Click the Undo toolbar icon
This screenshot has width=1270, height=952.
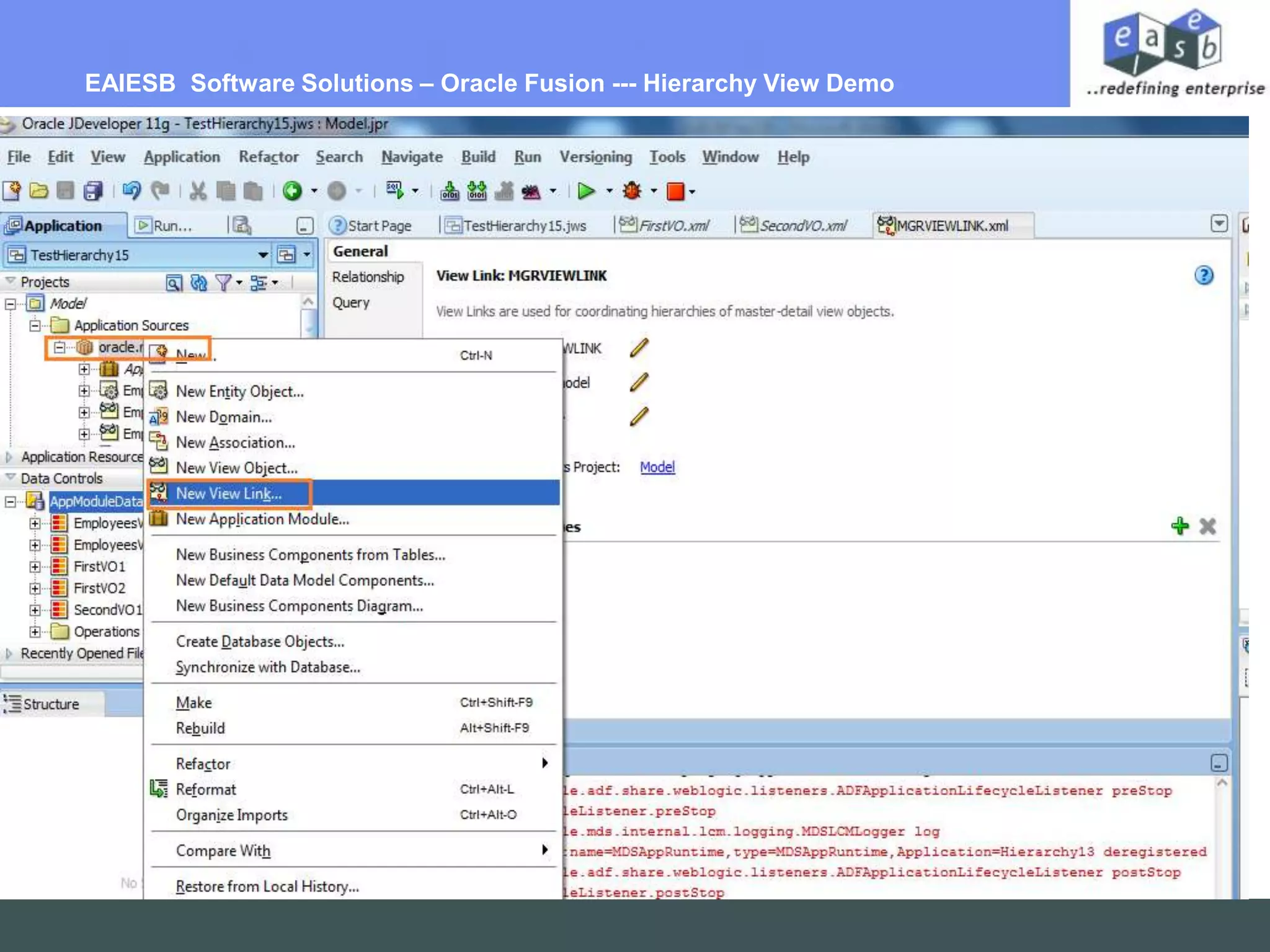[131, 191]
